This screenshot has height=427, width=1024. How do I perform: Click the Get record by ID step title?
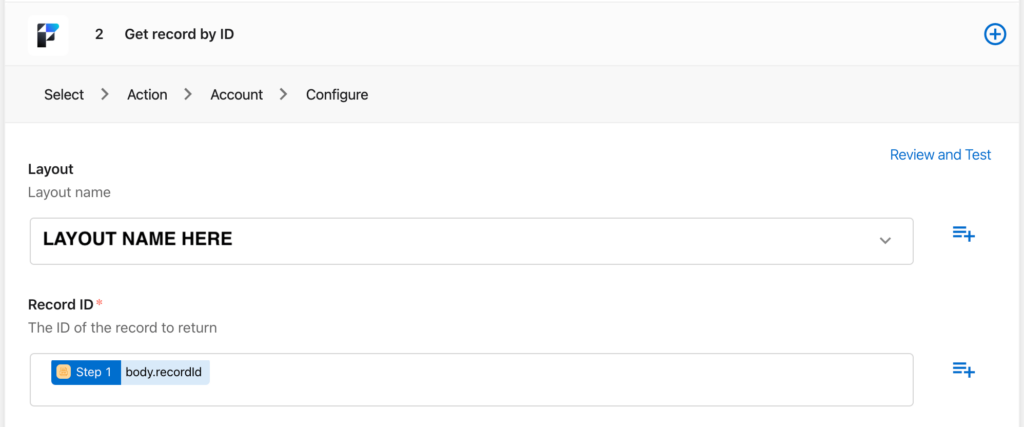point(179,34)
